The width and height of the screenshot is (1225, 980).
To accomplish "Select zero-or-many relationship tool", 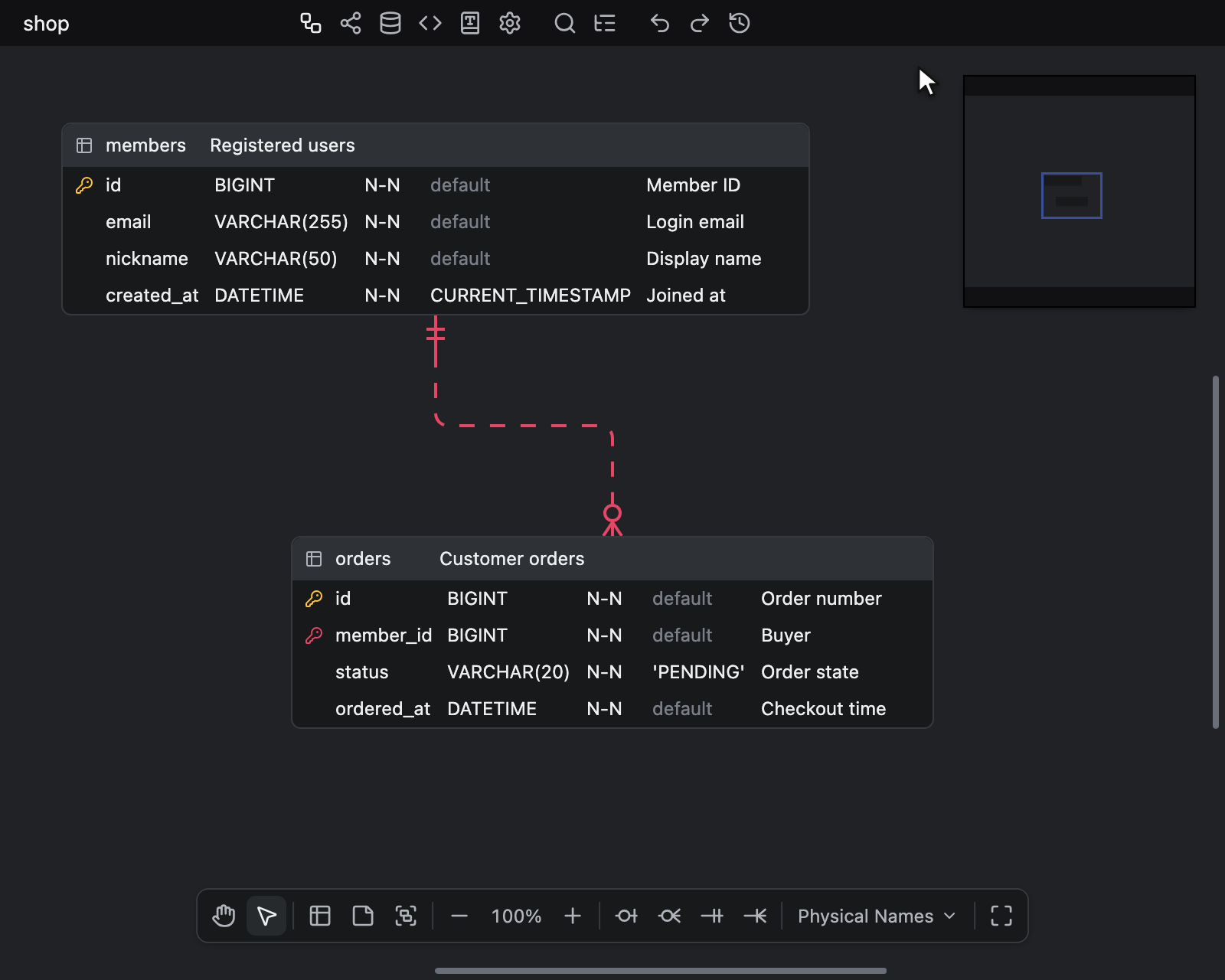I will coord(669,916).
